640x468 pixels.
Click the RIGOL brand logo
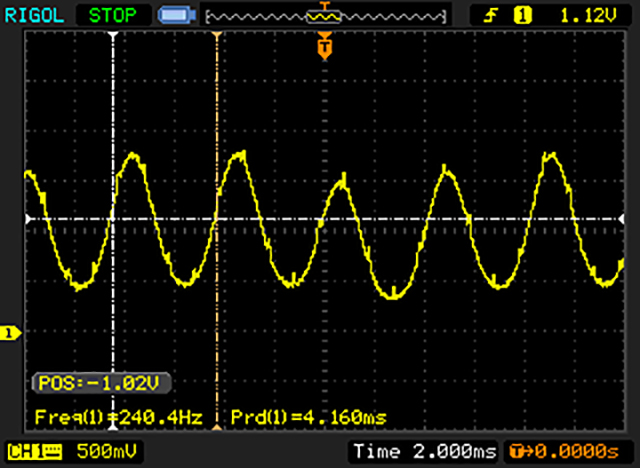click(34, 16)
